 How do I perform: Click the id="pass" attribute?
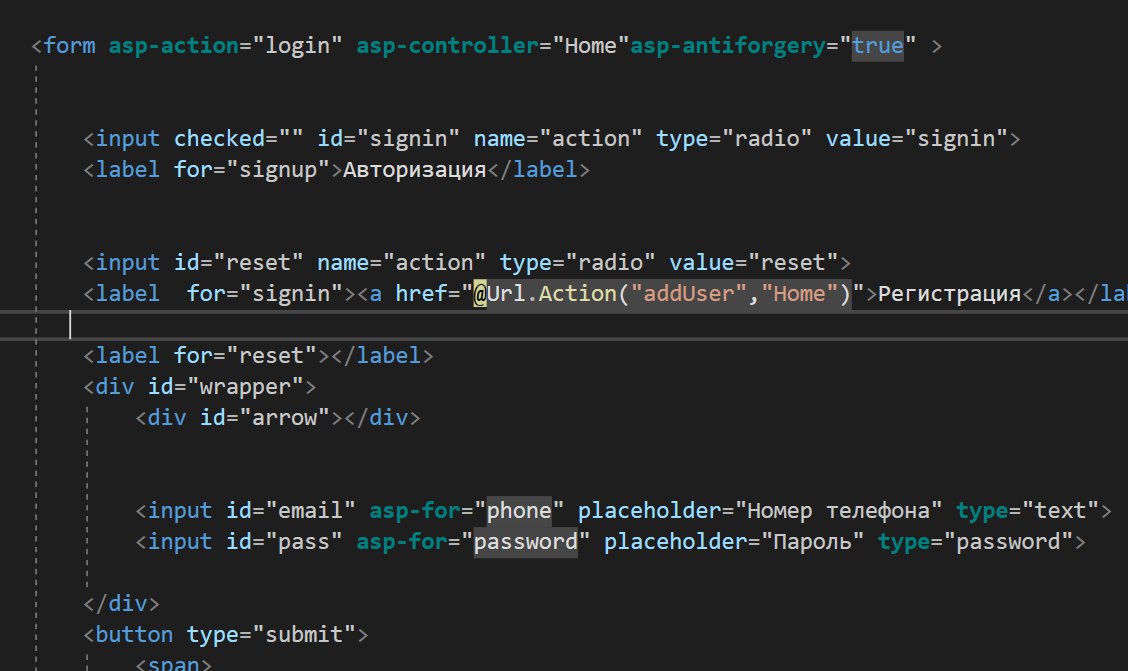click(284, 542)
